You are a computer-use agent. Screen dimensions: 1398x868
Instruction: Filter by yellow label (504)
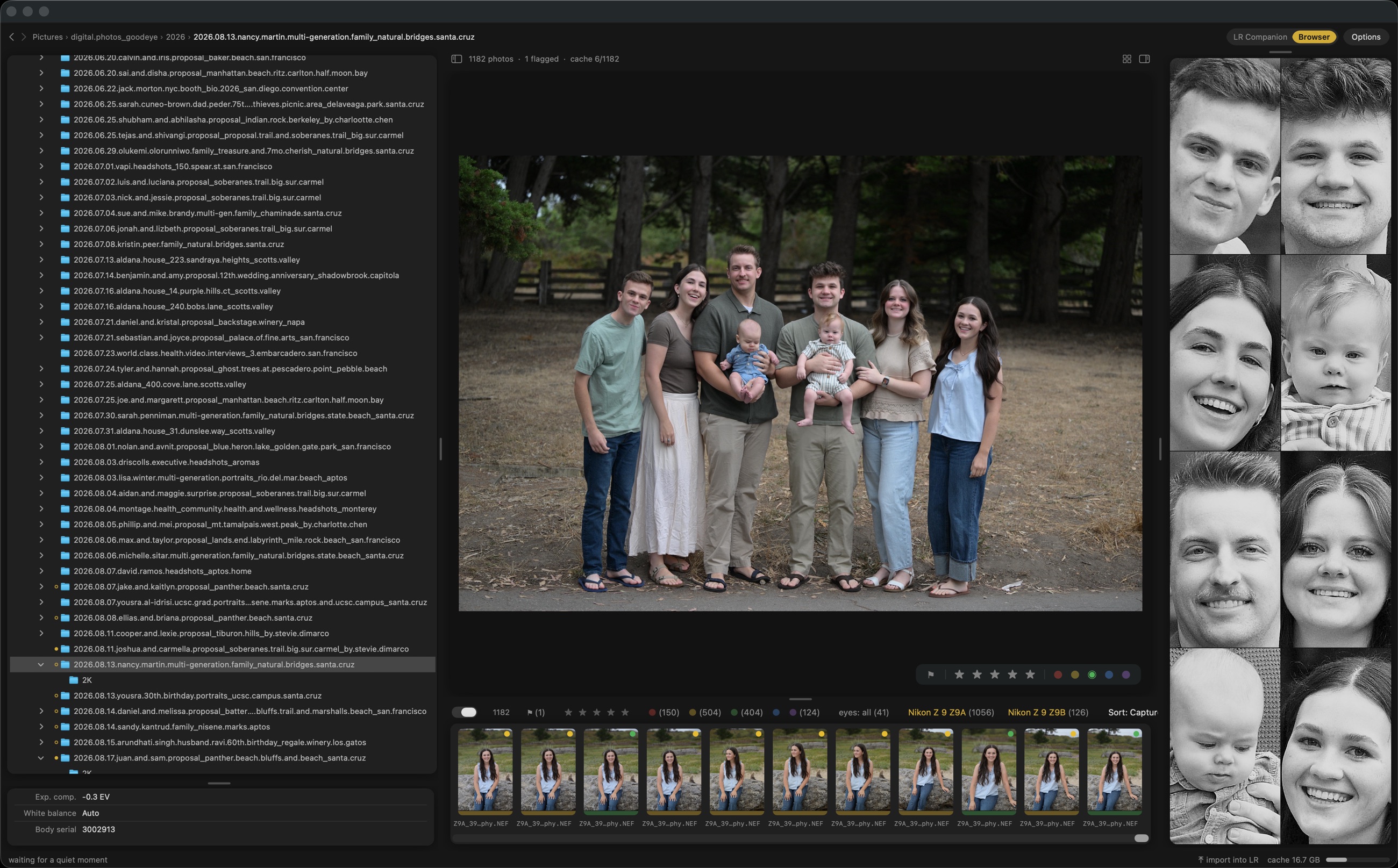(x=705, y=713)
